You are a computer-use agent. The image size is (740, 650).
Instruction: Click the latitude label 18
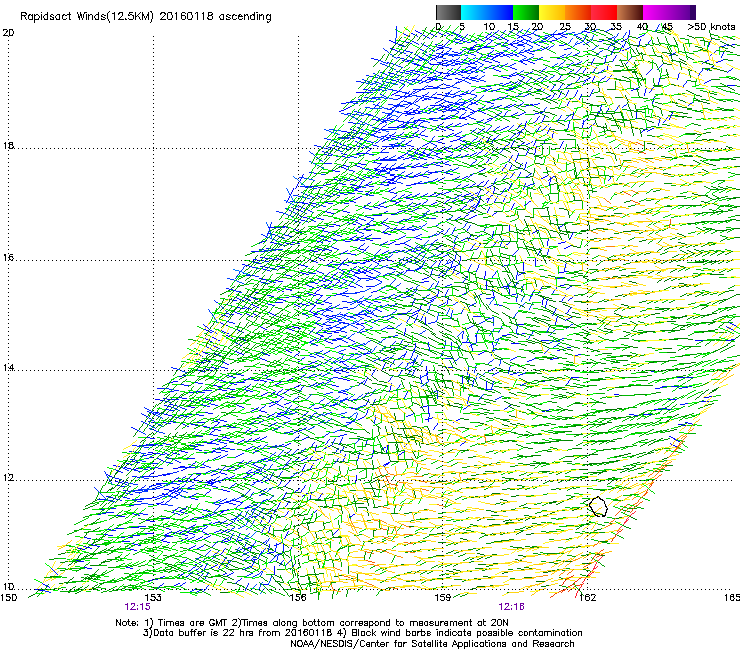(8, 145)
